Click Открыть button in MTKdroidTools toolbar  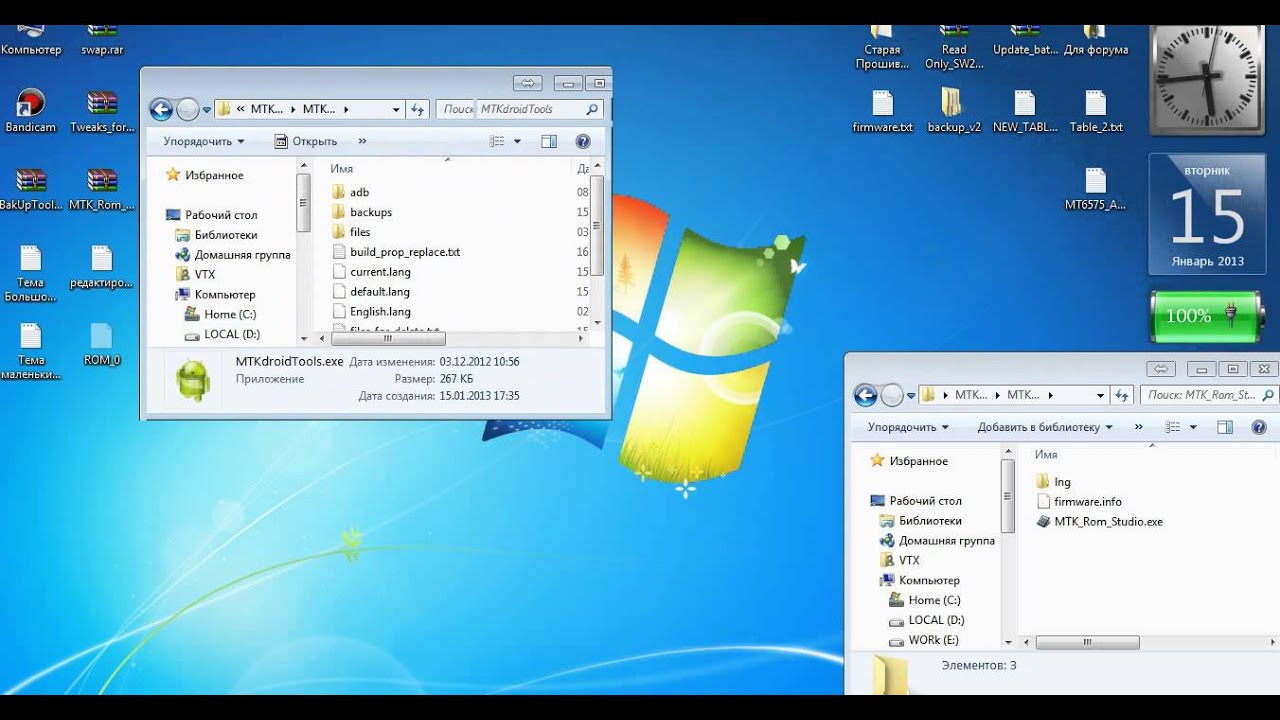click(306, 142)
